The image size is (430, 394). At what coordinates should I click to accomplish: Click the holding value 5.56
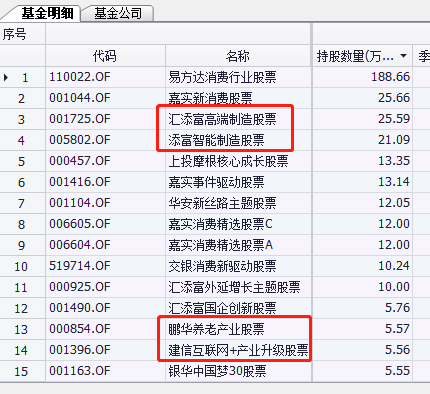(397, 350)
